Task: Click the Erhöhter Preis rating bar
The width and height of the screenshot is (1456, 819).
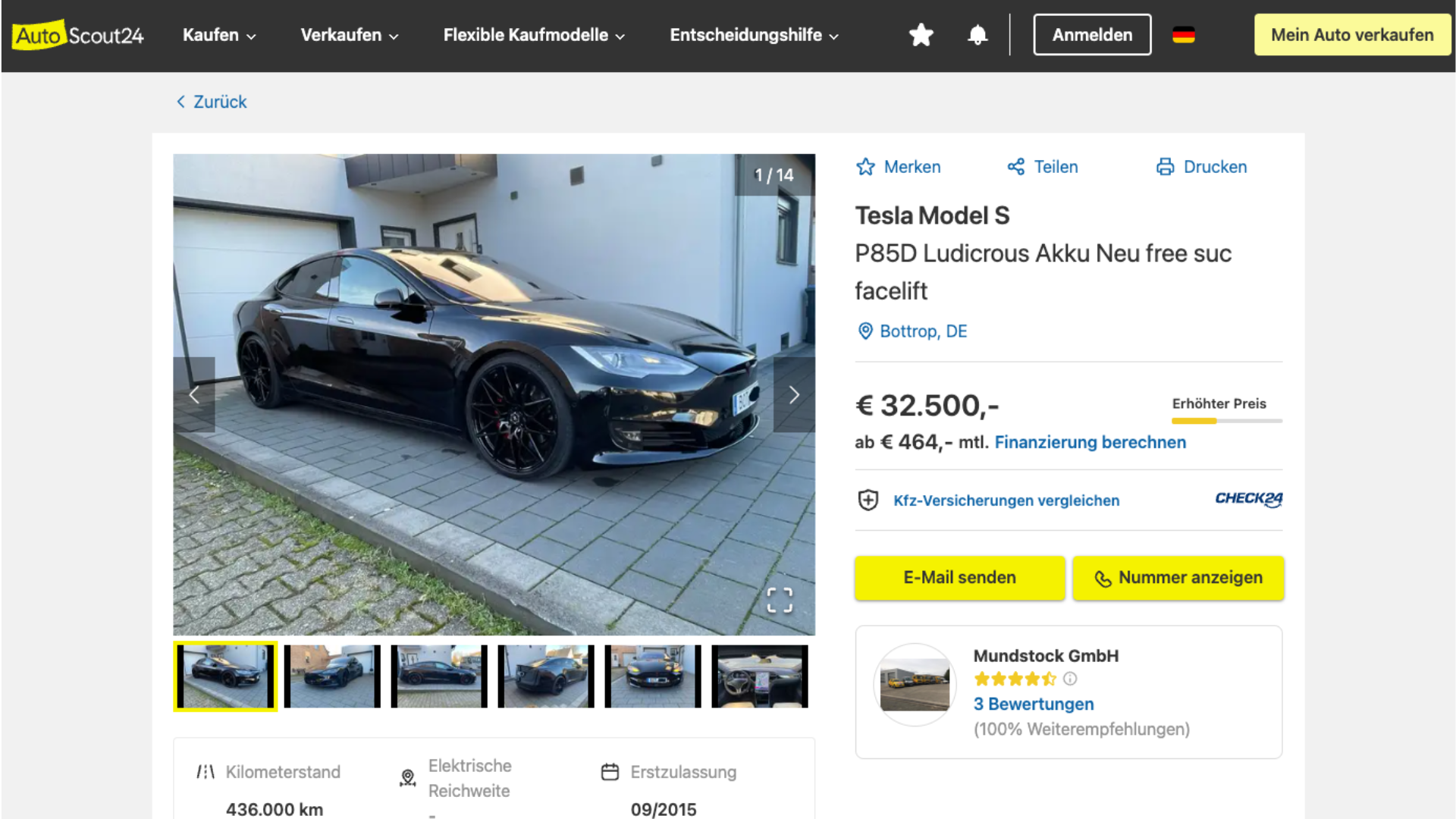Action: point(1226,420)
